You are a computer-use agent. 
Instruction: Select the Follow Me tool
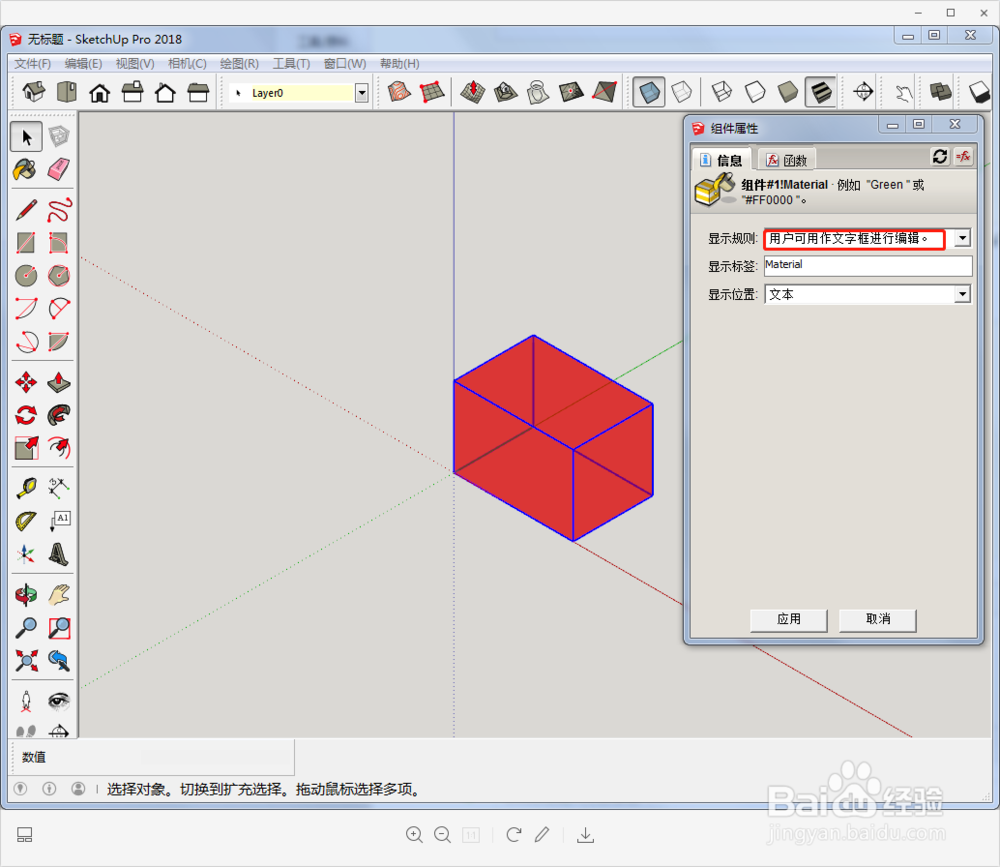59,415
